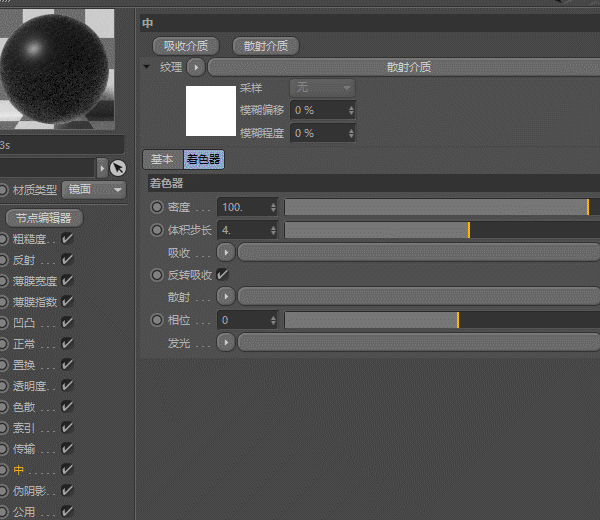The image size is (600, 520).
Task: Select the 着色器 tab
Action: click(204, 159)
